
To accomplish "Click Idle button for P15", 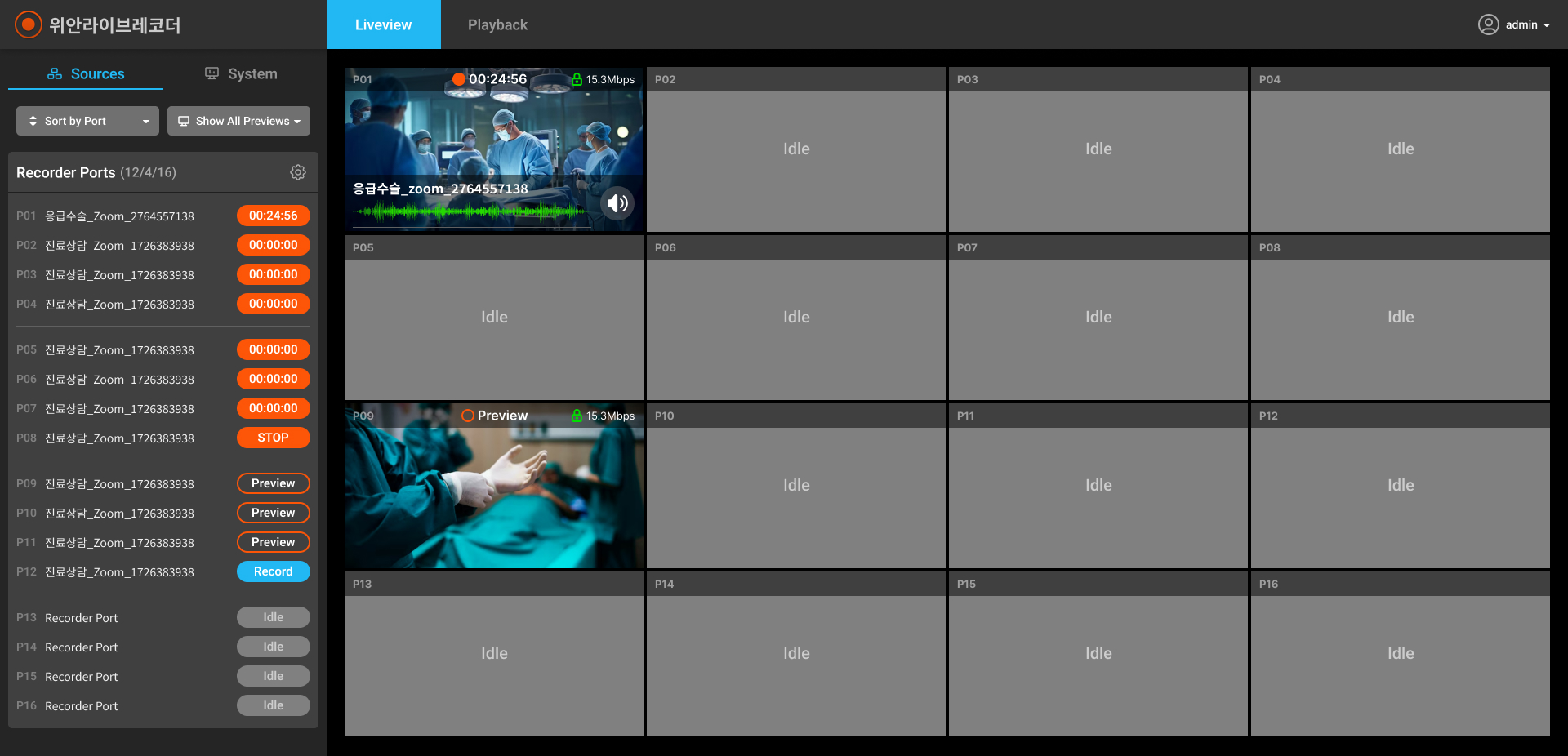I will pyautogui.click(x=274, y=676).
